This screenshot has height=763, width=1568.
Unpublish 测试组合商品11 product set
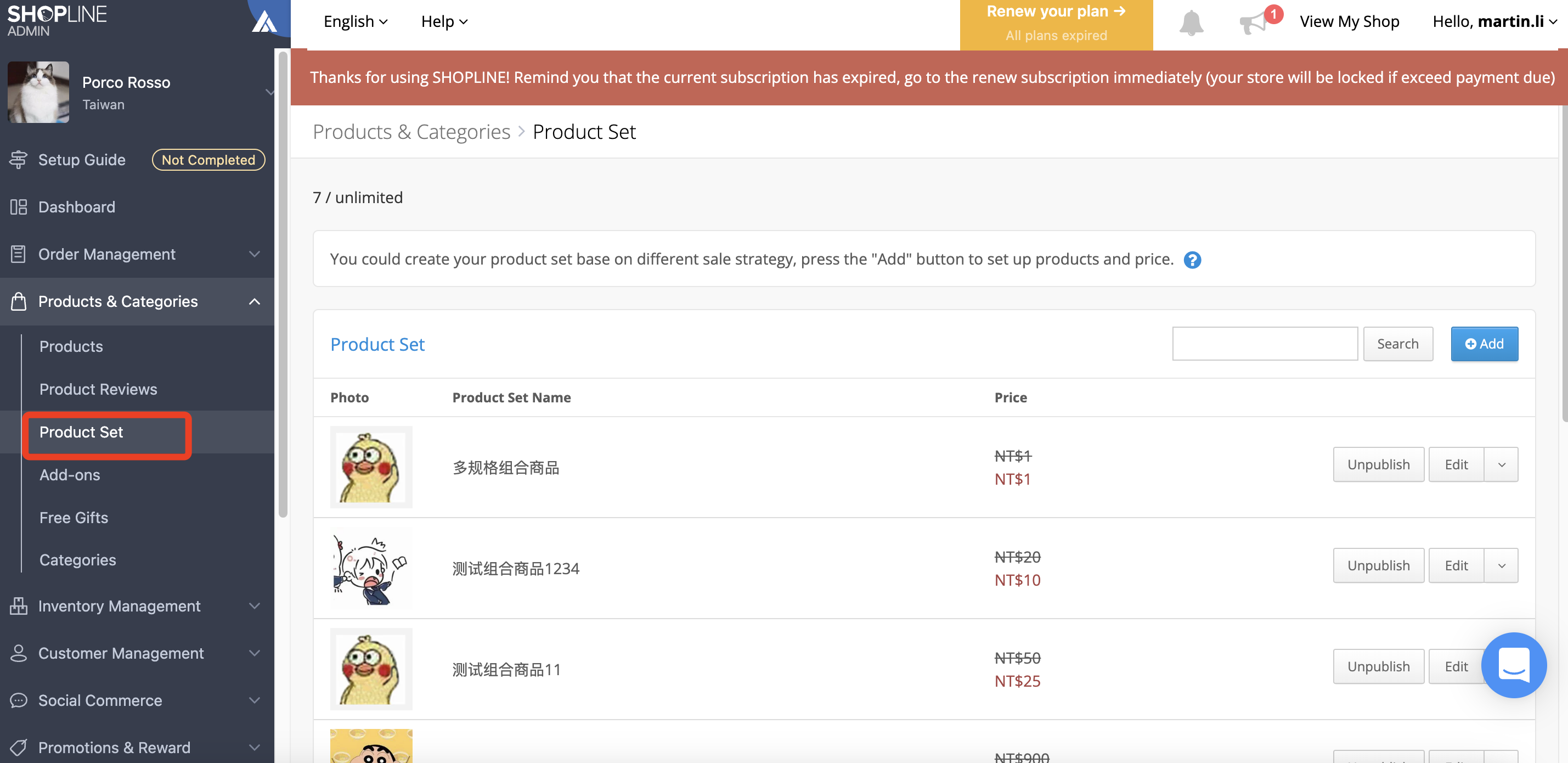1378,667
